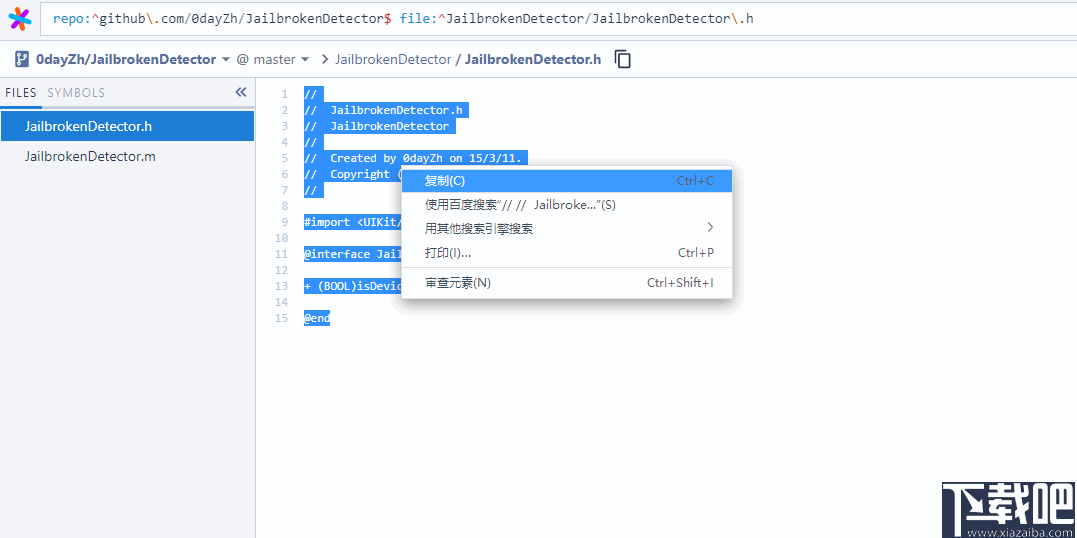Click JailbrokenDetector.h breadcrumb file name
This screenshot has width=1077, height=538.
533,59
